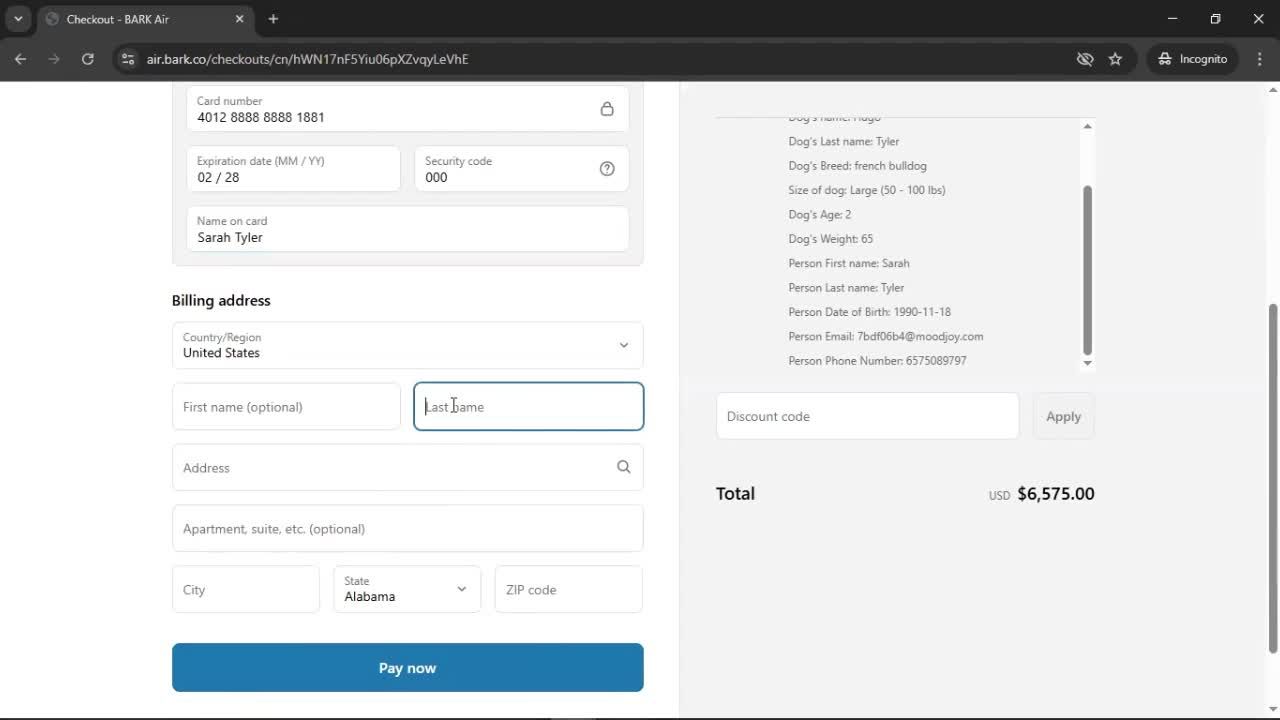Click the main page vertical scrollbar thumb
Viewport: 1280px width, 720px height.
[1273, 478]
